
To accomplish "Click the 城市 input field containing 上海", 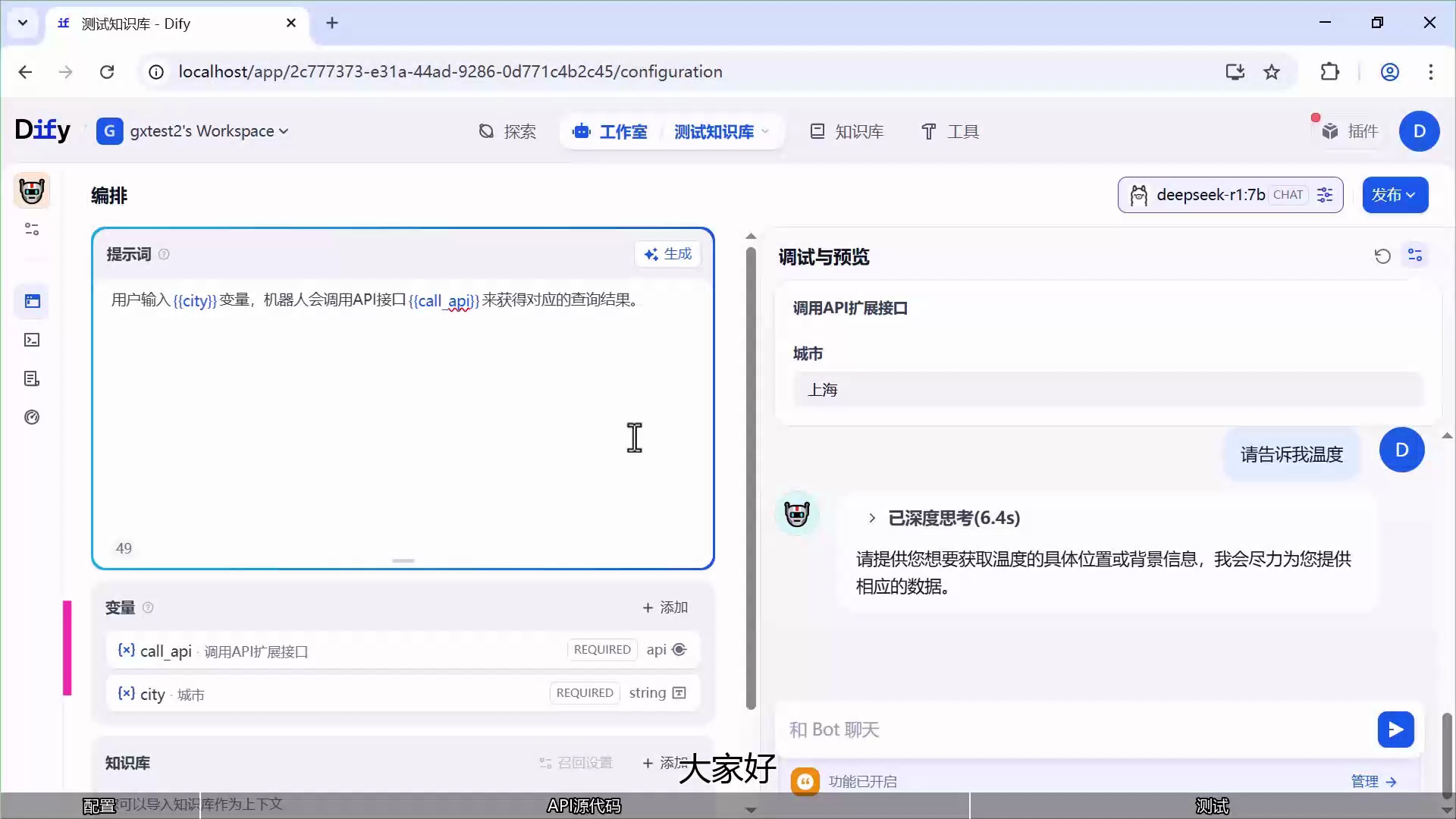I will [1108, 390].
